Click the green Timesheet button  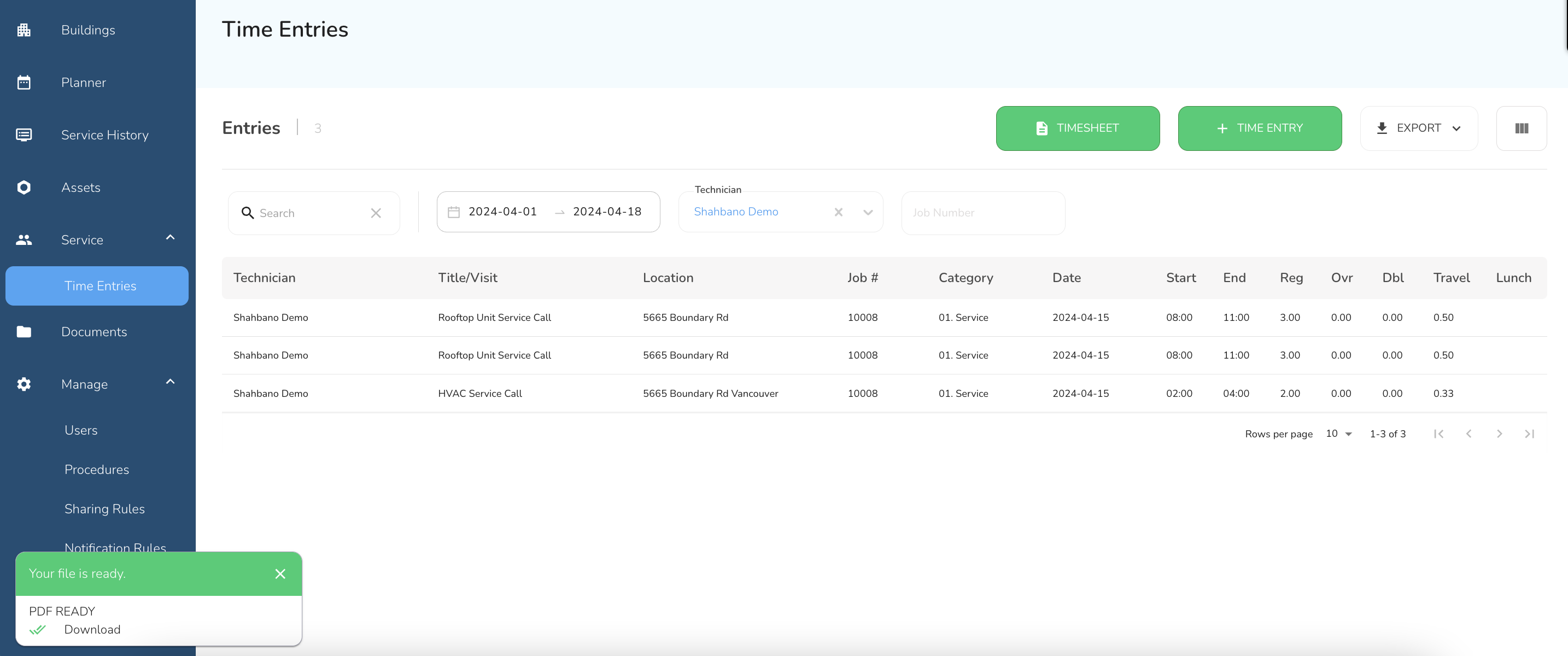coord(1078,128)
